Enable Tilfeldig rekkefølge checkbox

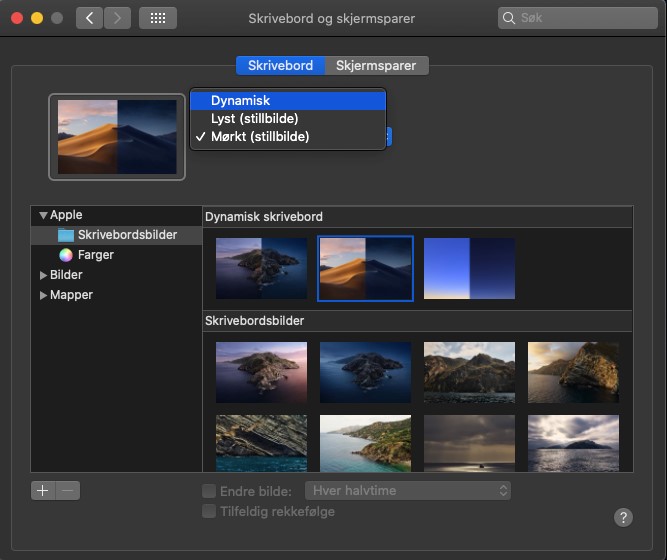tap(209, 511)
